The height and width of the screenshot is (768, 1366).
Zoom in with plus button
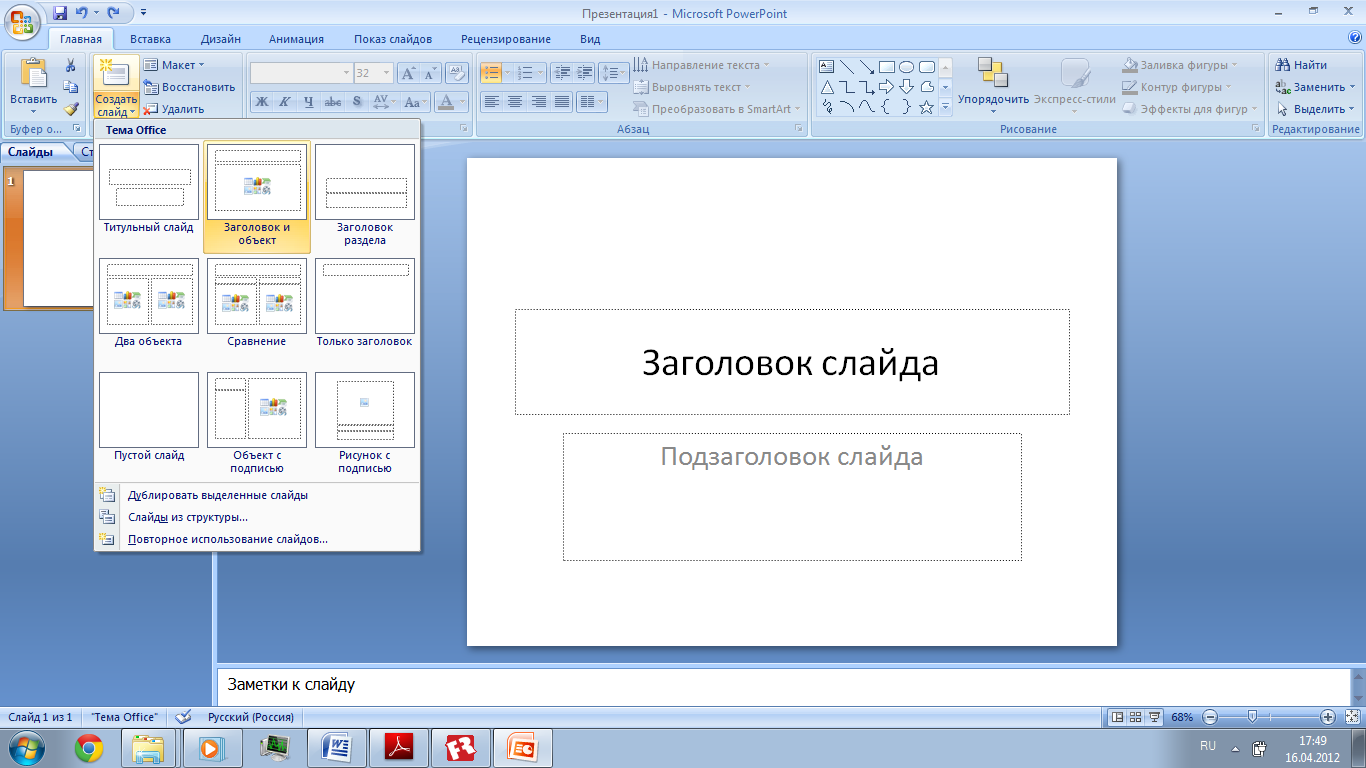pyautogui.click(x=1328, y=717)
